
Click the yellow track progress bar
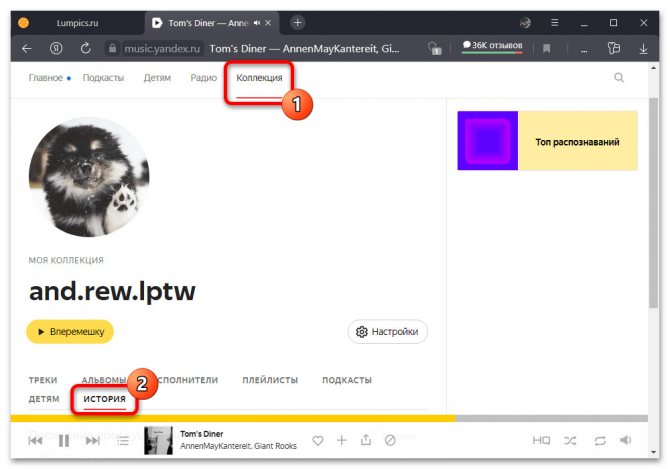pos(230,418)
